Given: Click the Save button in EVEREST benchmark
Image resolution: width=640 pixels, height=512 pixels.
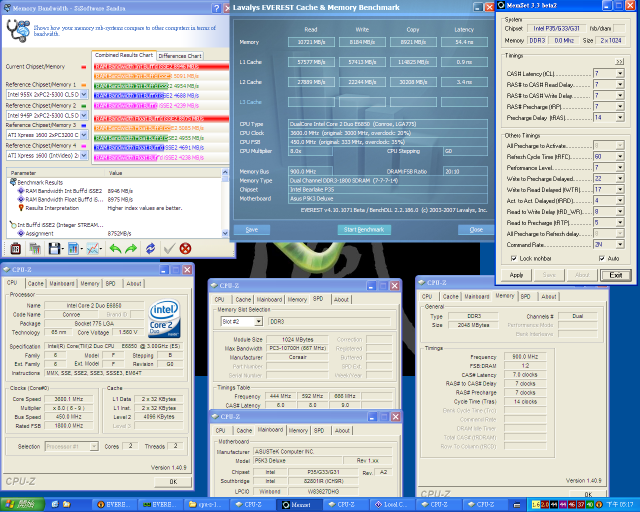Looking at the screenshot, I should [x=252, y=229].
